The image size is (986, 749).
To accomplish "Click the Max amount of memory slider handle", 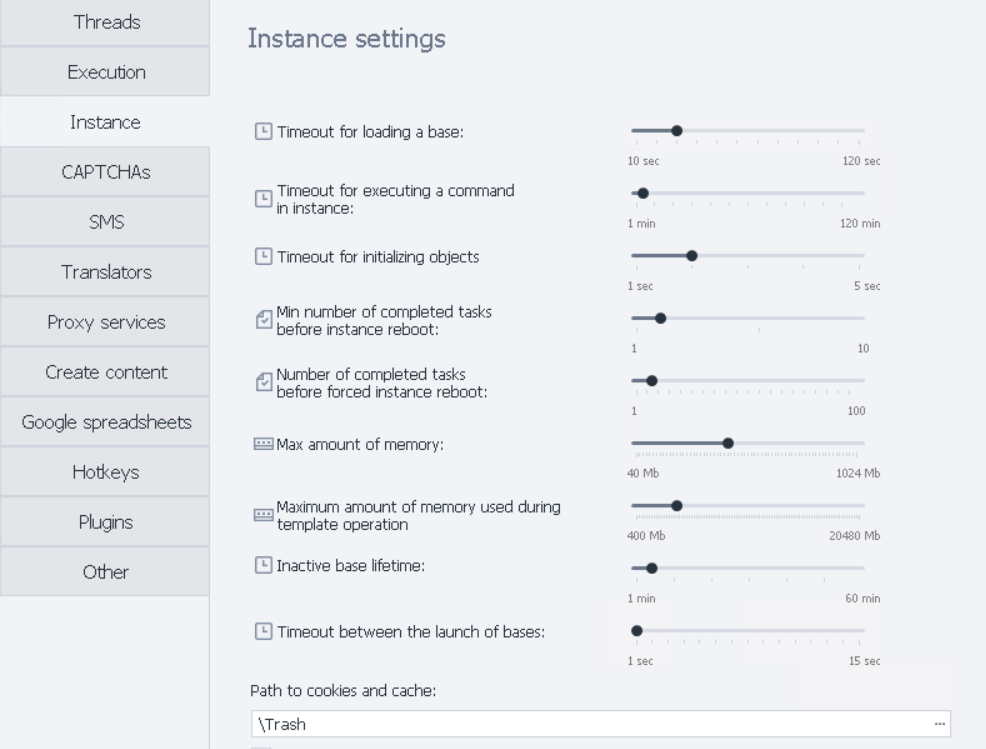I will point(728,443).
